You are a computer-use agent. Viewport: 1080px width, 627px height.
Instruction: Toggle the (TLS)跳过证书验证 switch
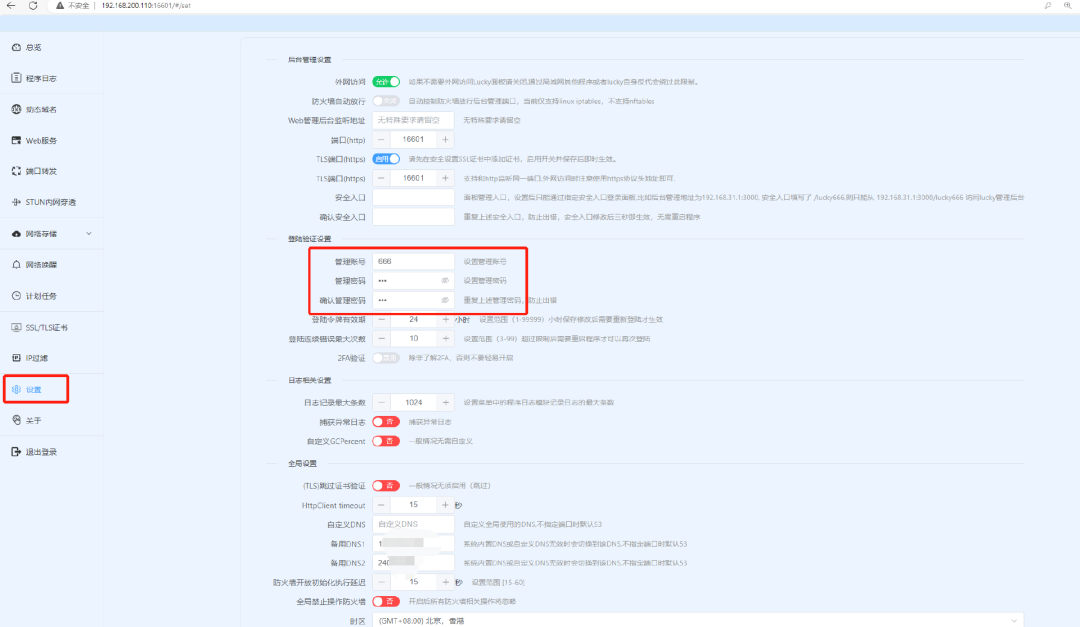(386, 486)
